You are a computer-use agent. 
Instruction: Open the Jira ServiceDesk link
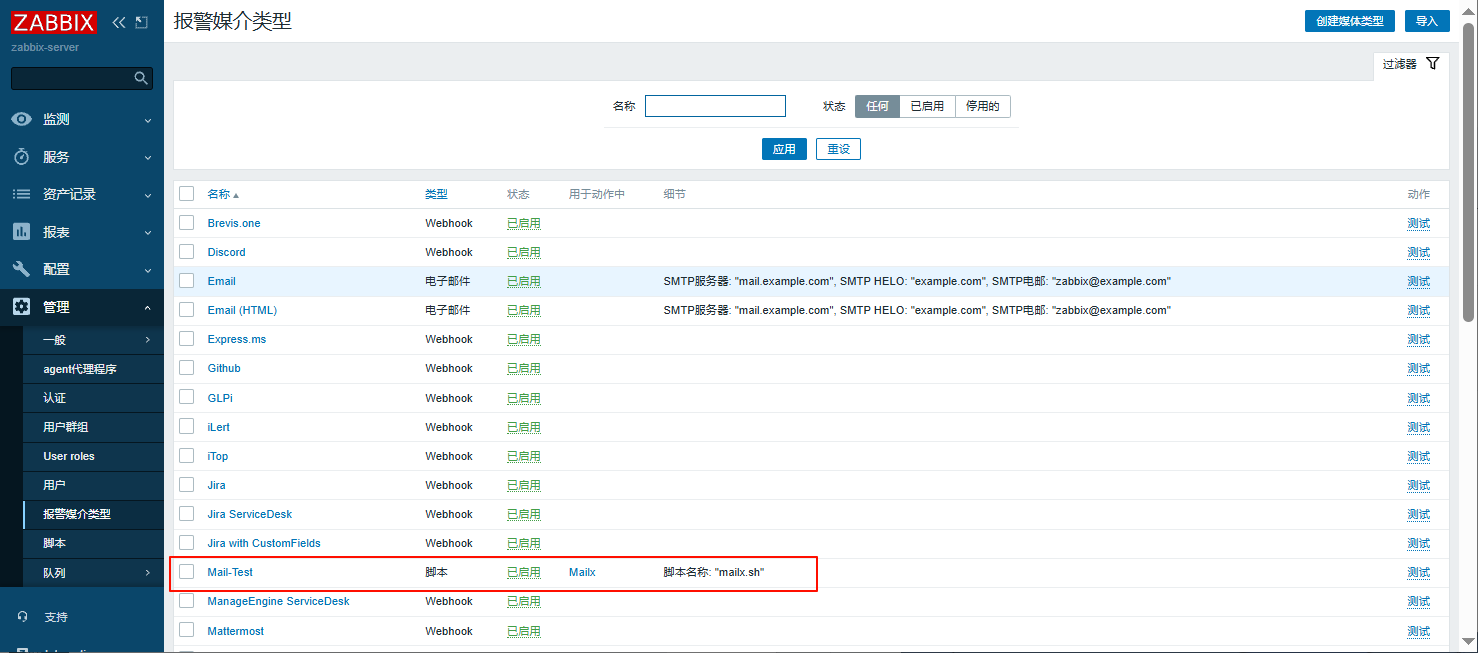[250, 514]
